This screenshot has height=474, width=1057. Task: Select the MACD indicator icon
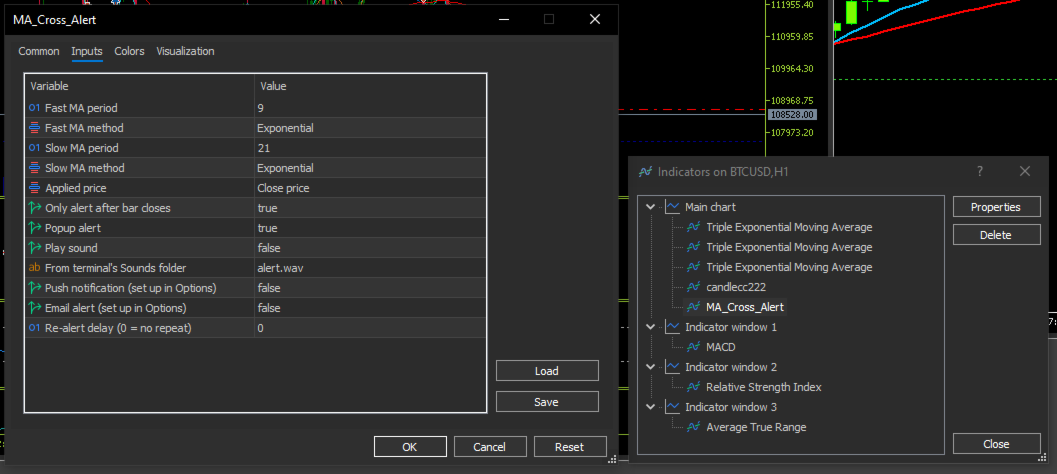(x=694, y=347)
